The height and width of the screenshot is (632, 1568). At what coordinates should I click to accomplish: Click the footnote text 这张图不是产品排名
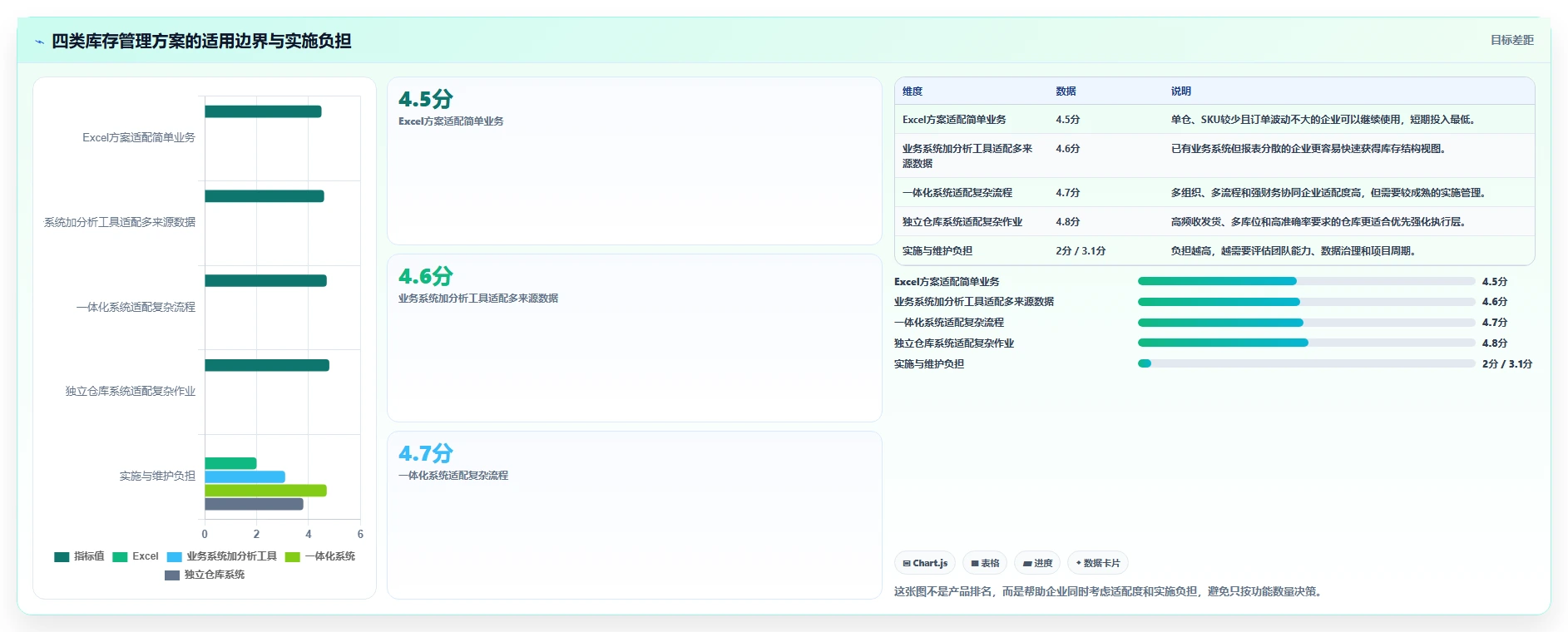[943, 592]
